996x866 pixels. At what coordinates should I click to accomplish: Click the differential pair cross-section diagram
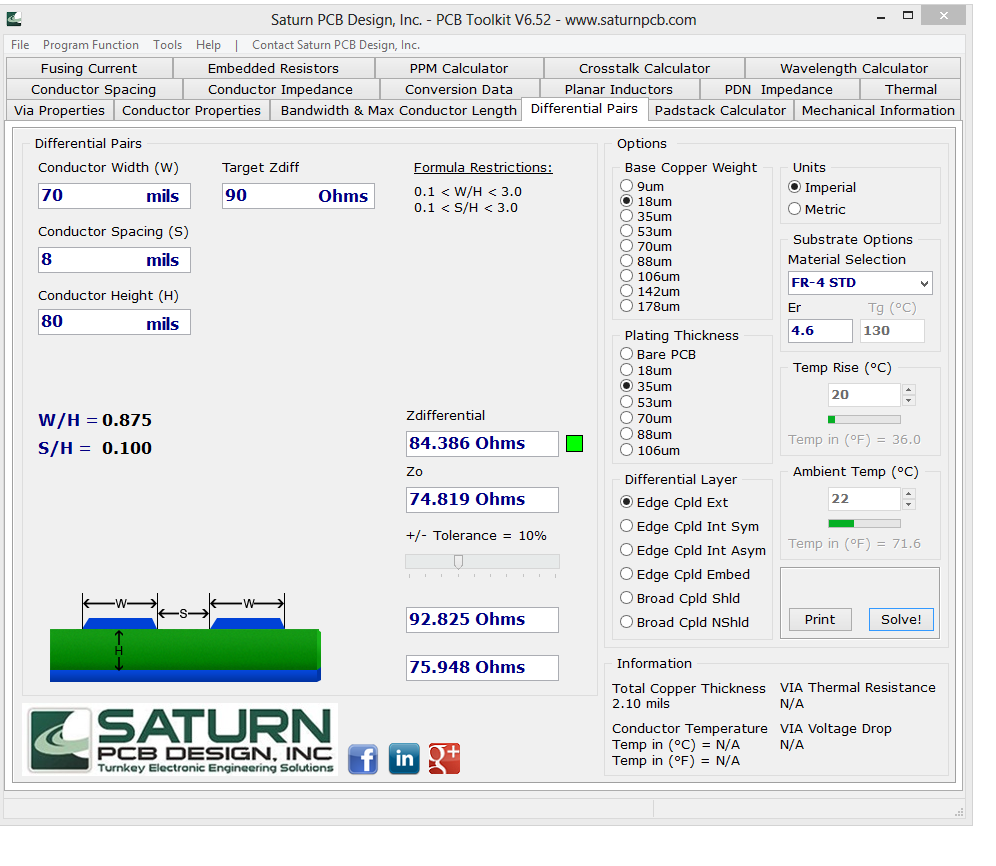[x=185, y=637]
